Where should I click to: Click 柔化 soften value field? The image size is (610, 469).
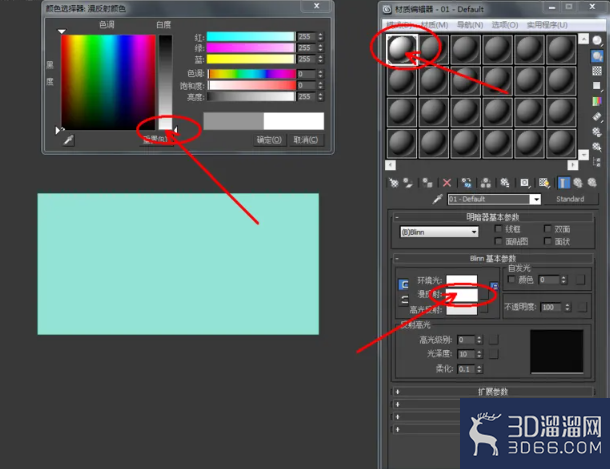466,369
